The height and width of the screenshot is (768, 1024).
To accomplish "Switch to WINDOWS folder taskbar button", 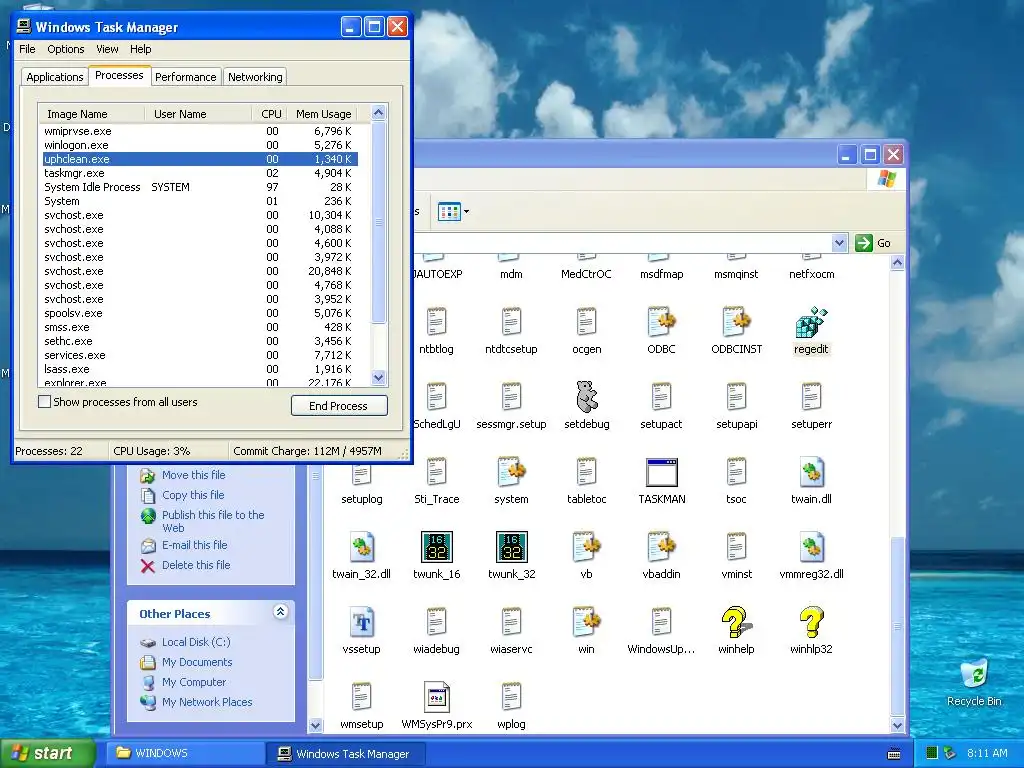I will tap(186, 753).
